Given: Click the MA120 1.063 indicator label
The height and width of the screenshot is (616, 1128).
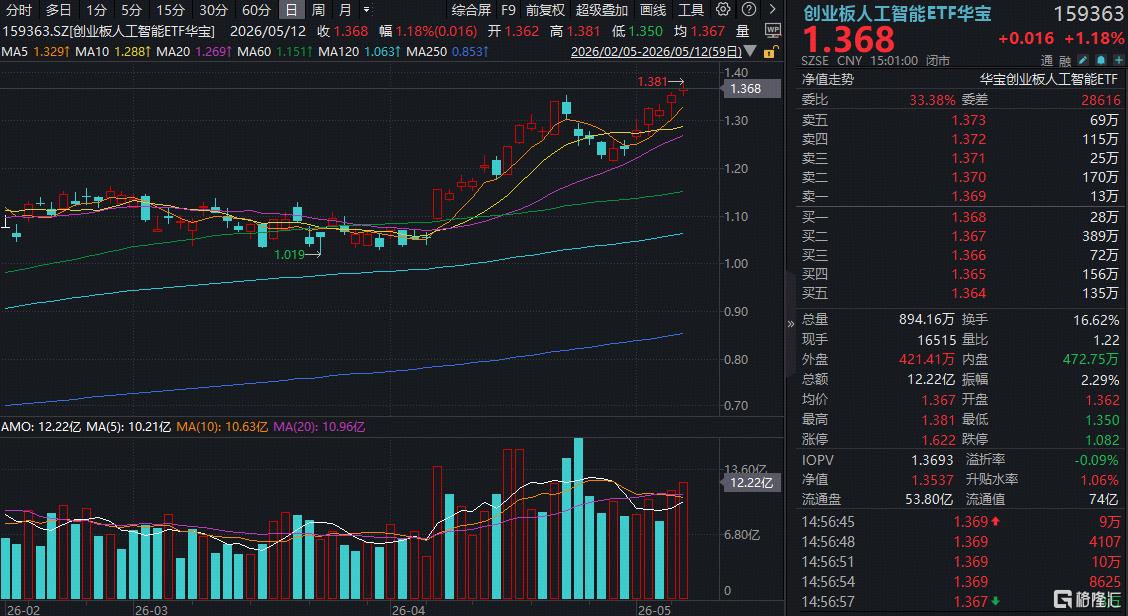Looking at the screenshot, I should pos(360,52).
